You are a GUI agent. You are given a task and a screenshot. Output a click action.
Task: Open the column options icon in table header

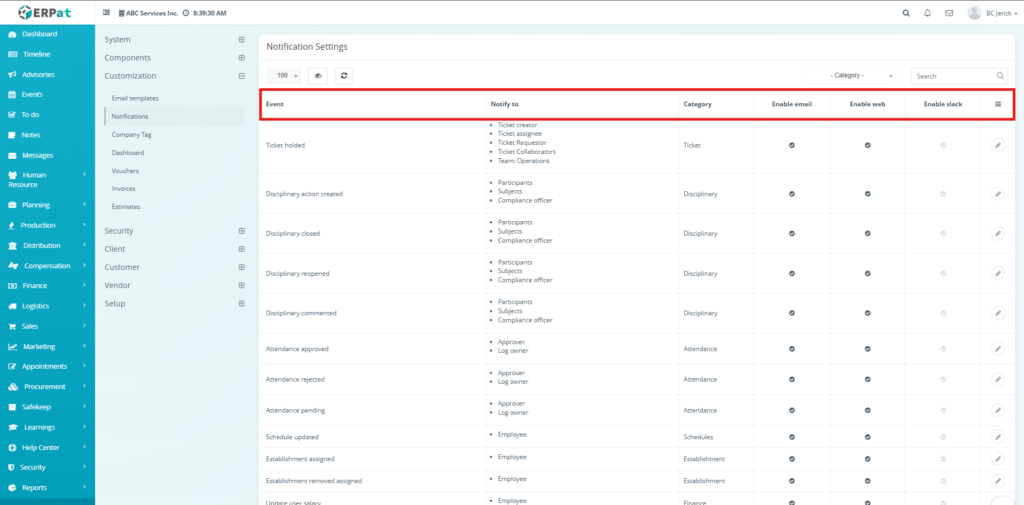tap(997, 104)
